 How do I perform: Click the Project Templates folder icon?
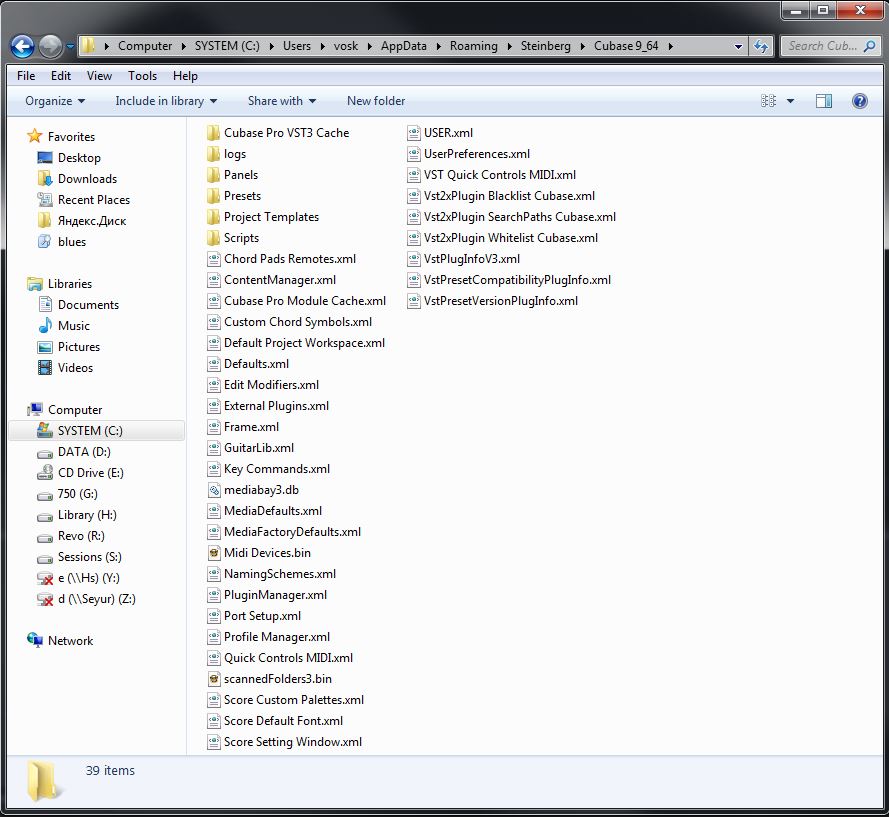point(213,217)
